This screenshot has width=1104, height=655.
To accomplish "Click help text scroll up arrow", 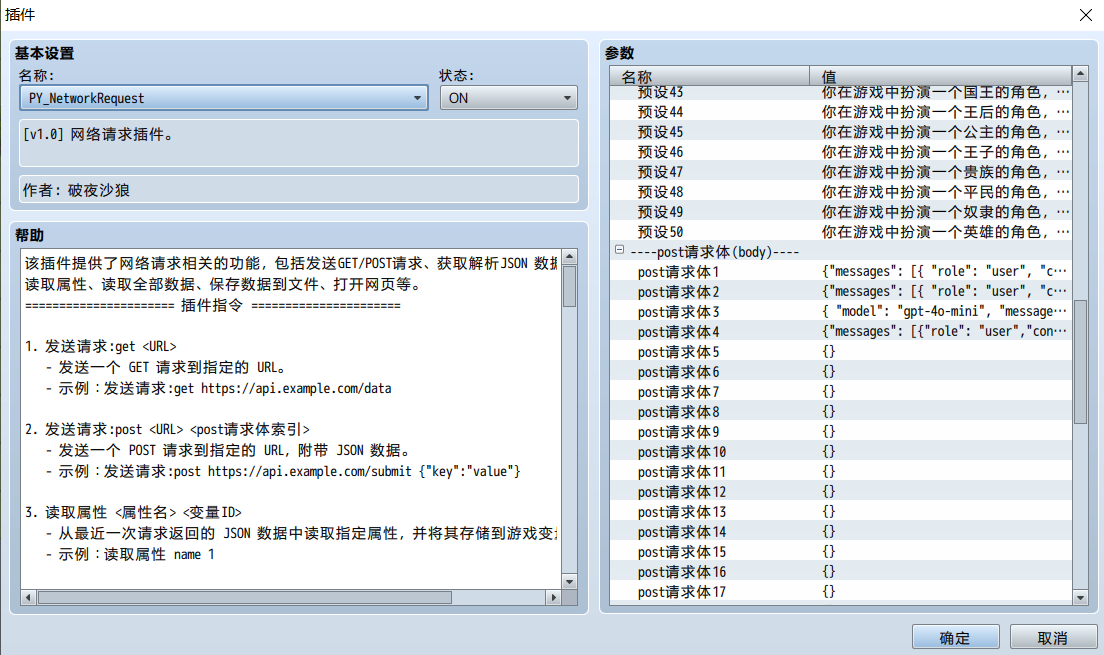I will coord(570,256).
